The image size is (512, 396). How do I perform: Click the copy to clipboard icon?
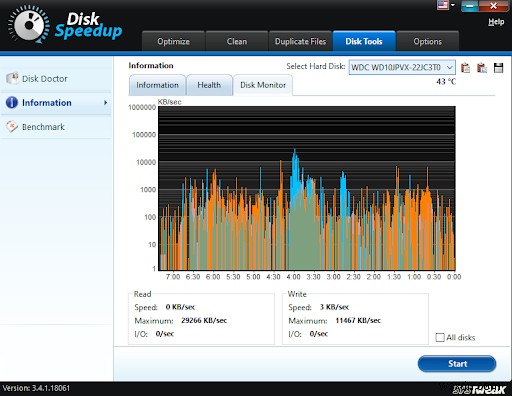tap(465, 67)
